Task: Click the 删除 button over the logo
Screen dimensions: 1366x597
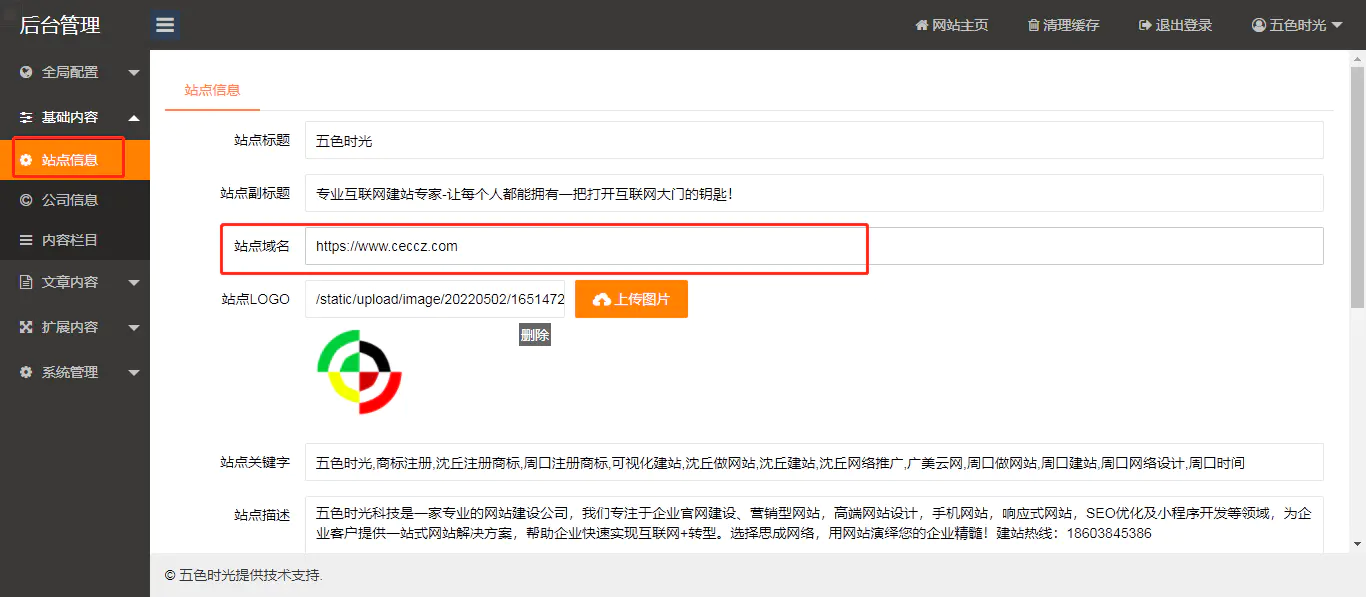Action: (x=535, y=334)
